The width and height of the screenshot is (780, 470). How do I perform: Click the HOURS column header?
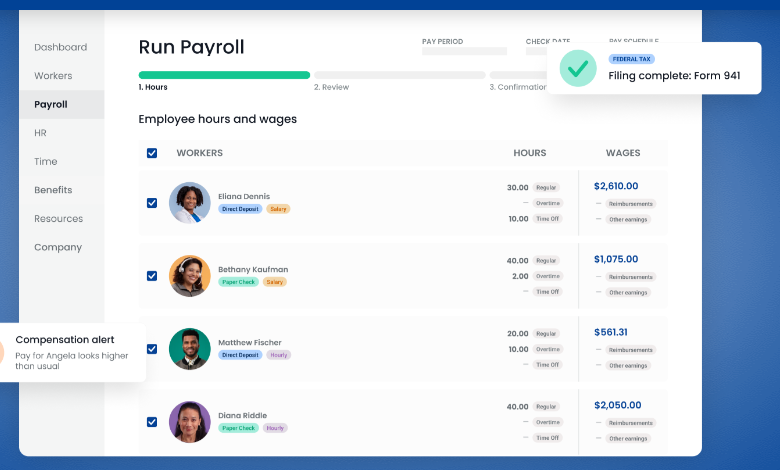(529, 153)
